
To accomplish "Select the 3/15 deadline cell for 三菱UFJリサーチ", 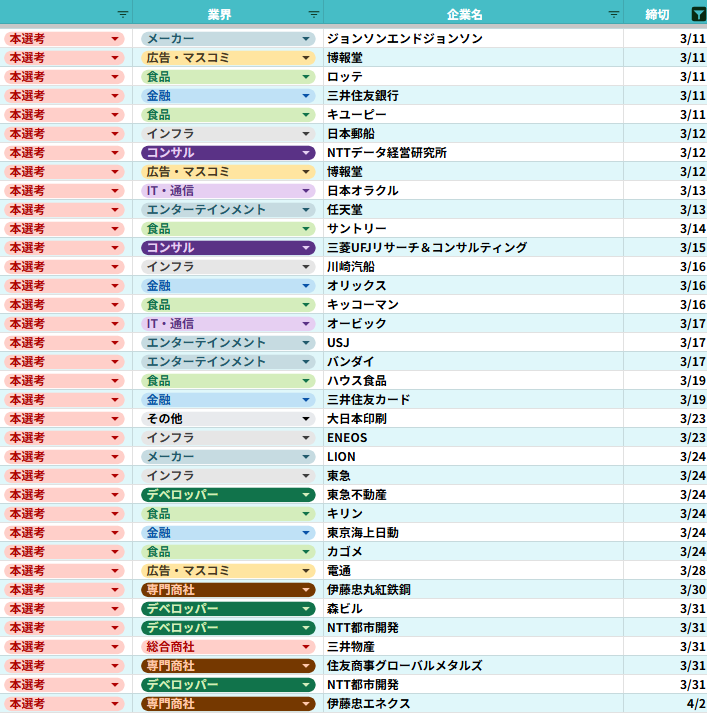I will tap(665, 248).
